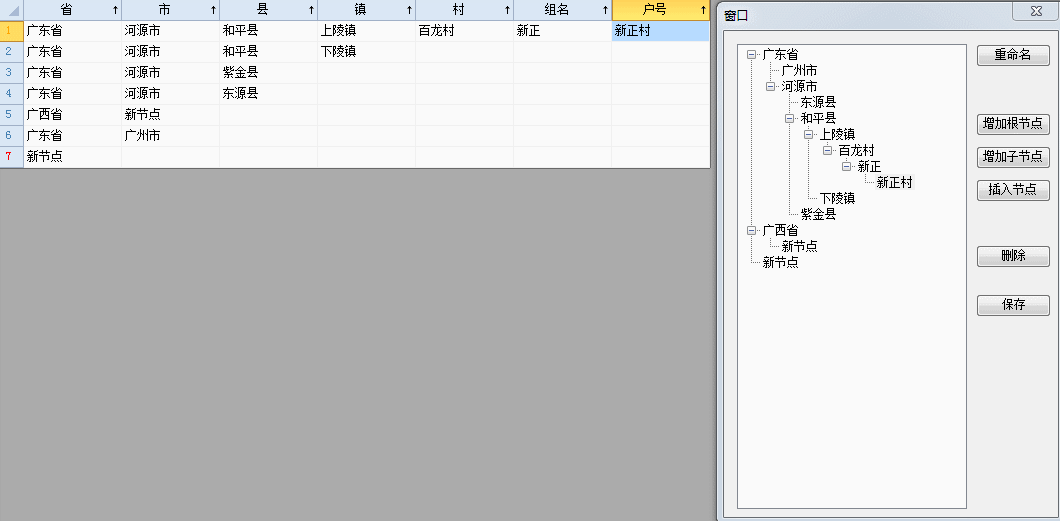Click the 重命名 button
Image resolution: width=1060 pixels, height=521 pixels.
1013,55
